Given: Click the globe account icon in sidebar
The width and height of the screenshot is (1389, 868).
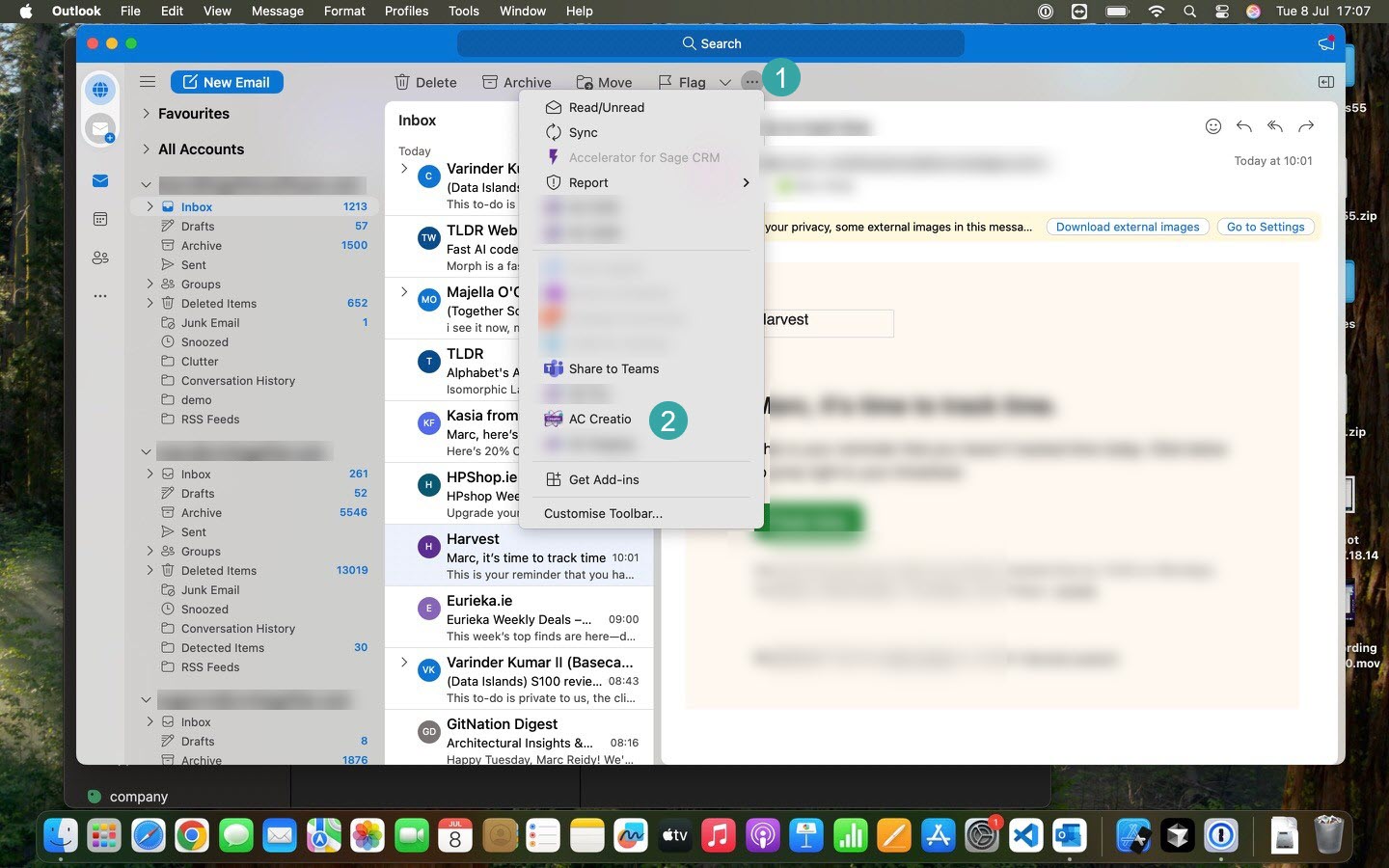Looking at the screenshot, I should pos(100,91).
